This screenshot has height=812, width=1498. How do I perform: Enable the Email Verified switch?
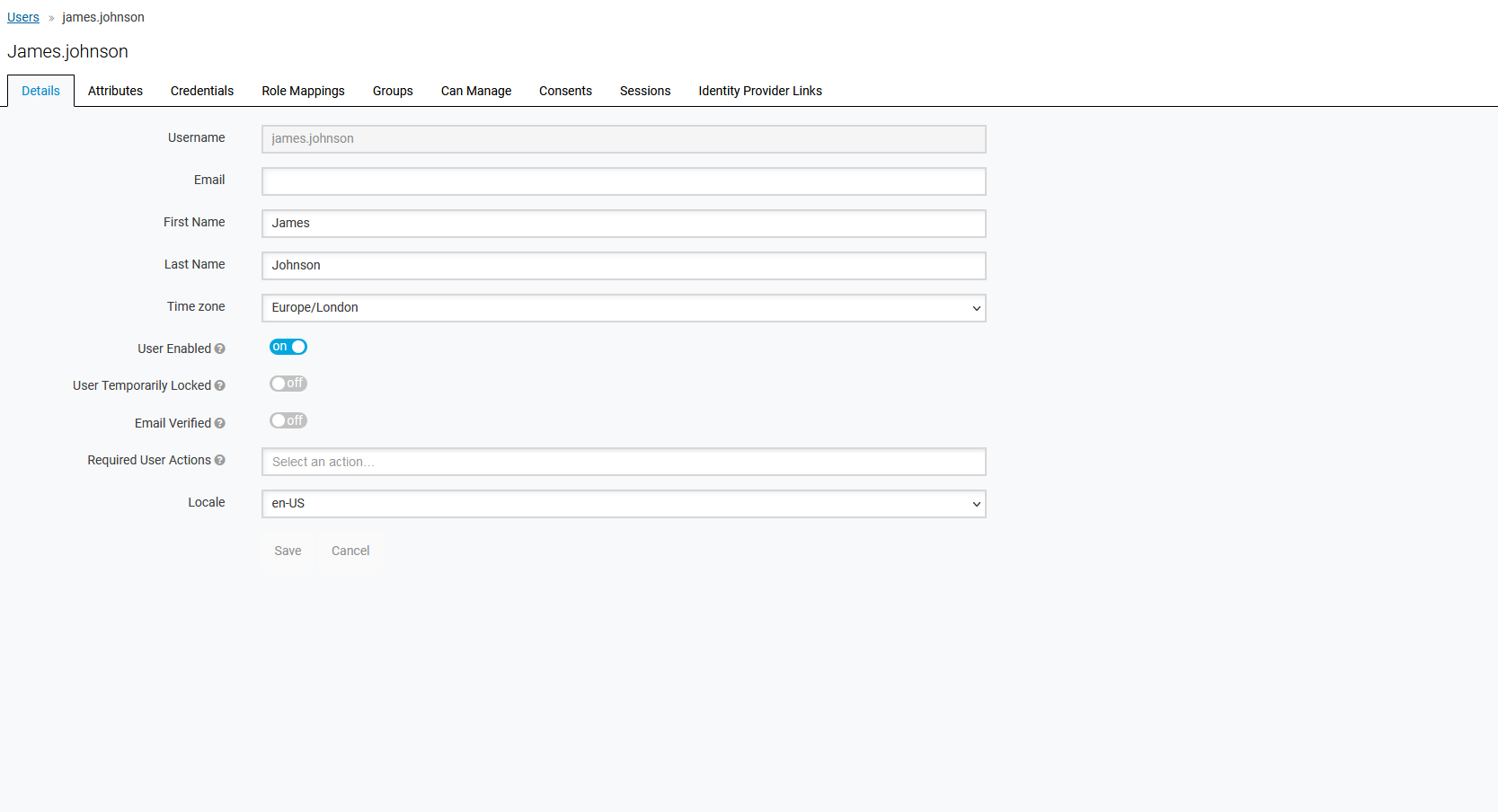coord(288,420)
